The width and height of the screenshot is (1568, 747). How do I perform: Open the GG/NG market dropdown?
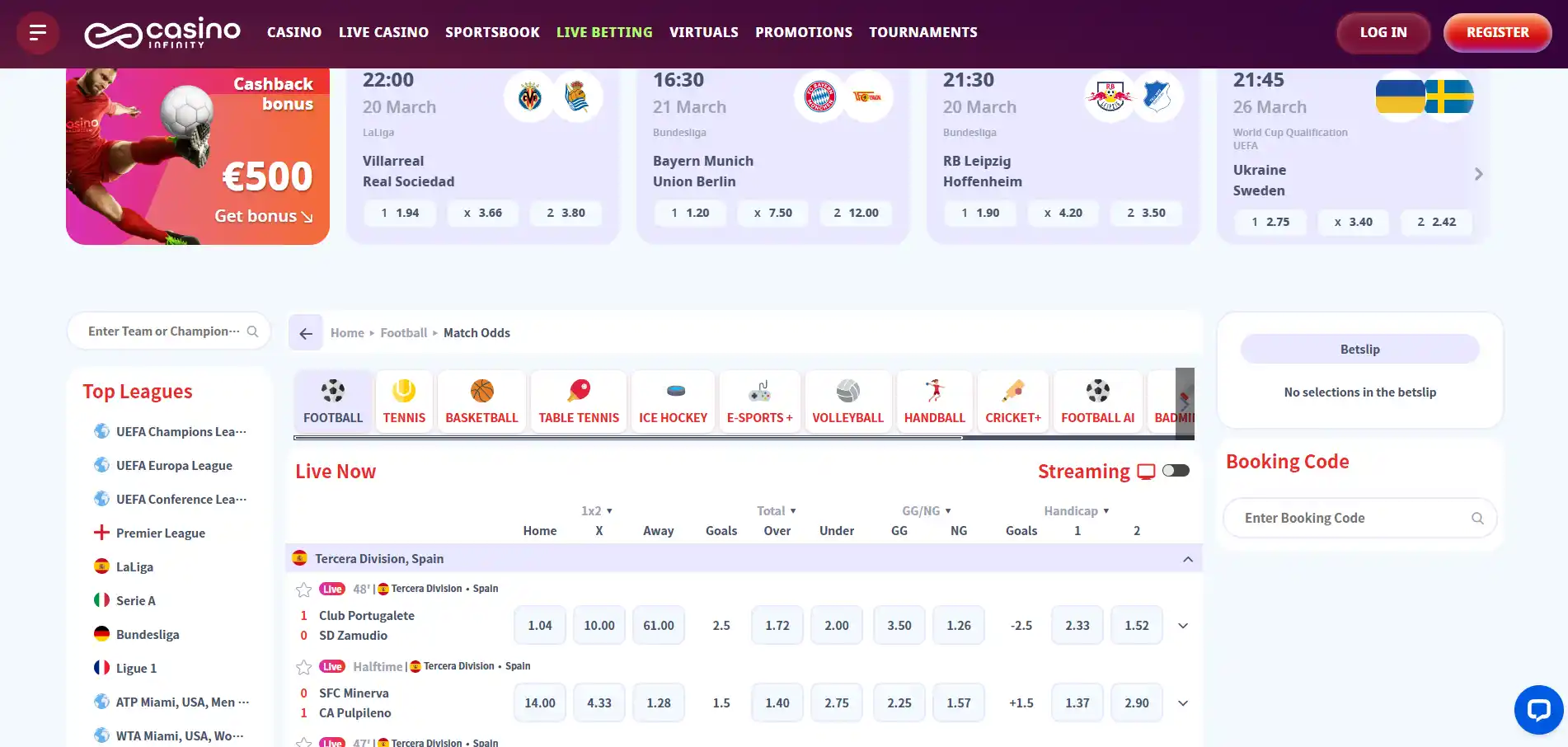[x=927, y=511]
